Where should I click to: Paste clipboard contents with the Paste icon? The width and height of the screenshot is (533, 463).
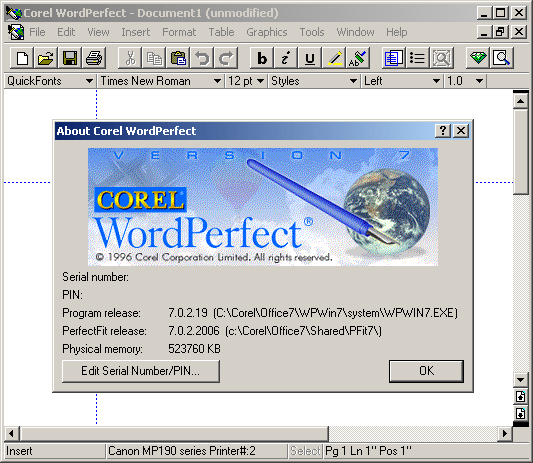178,58
